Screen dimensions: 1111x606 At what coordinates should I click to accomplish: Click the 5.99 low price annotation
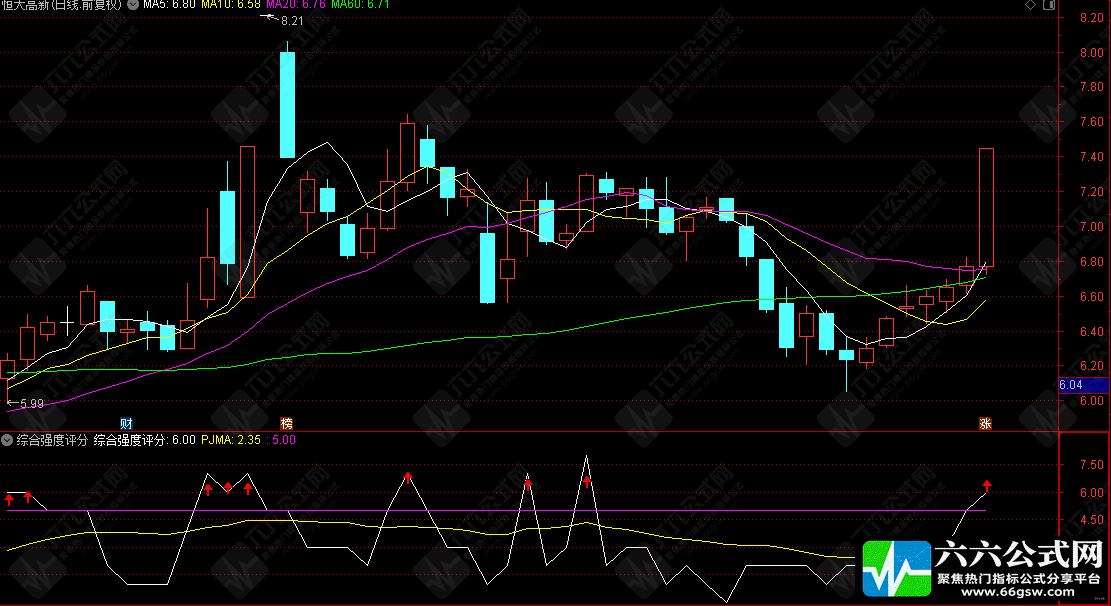click(32, 404)
